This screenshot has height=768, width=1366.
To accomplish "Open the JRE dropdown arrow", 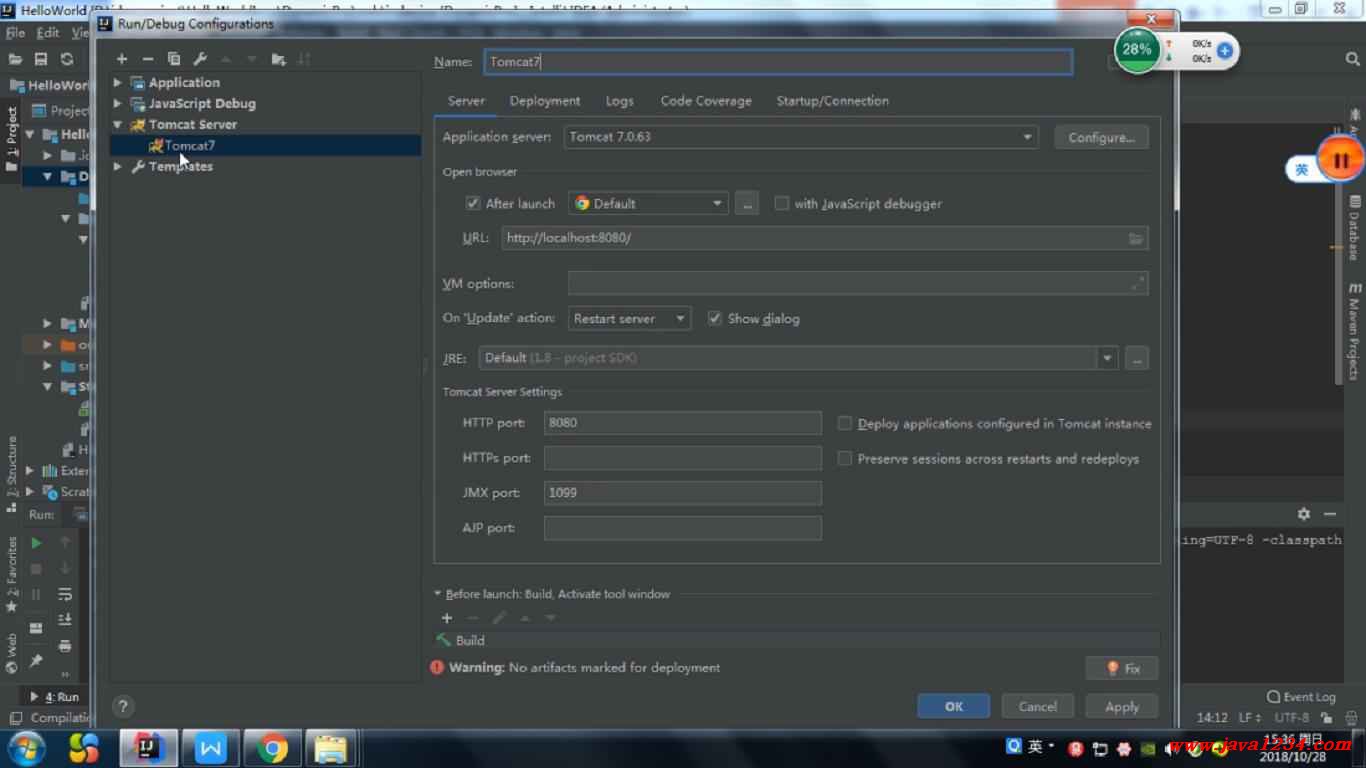I will pyautogui.click(x=1107, y=358).
